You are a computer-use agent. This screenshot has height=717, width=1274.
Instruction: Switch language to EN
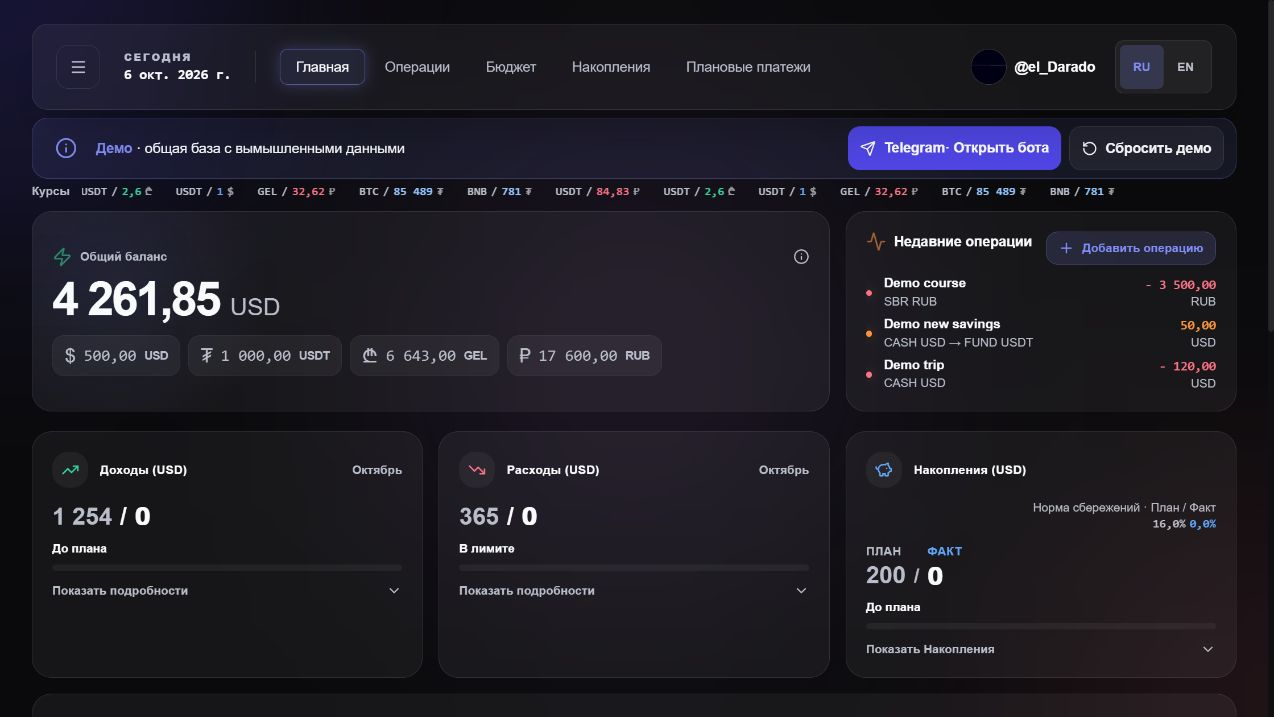pyautogui.click(x=1185, y=67)
